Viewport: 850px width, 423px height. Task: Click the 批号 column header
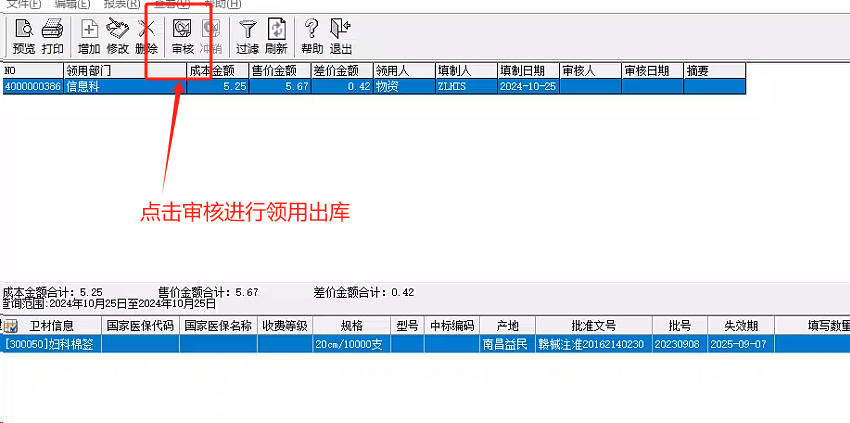(x=680, y=326)
